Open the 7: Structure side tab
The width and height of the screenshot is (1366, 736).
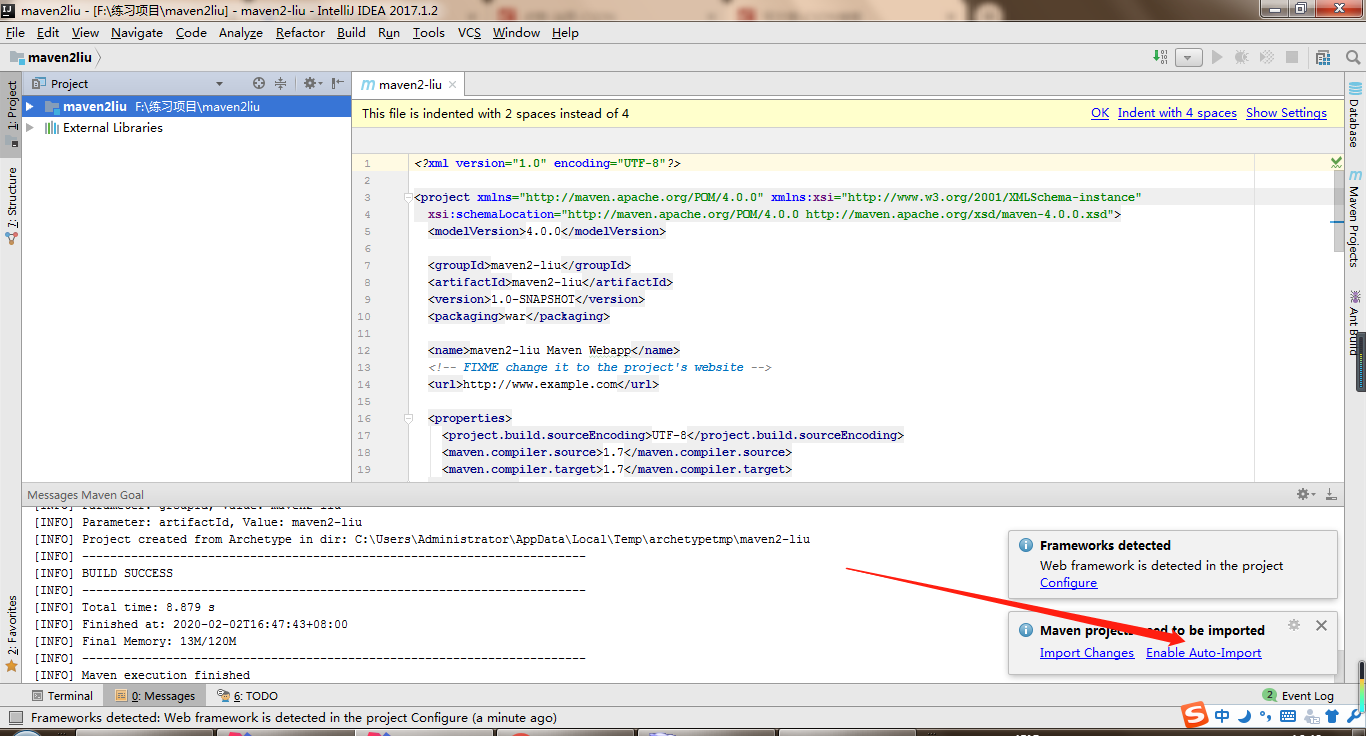coord(11,206)
